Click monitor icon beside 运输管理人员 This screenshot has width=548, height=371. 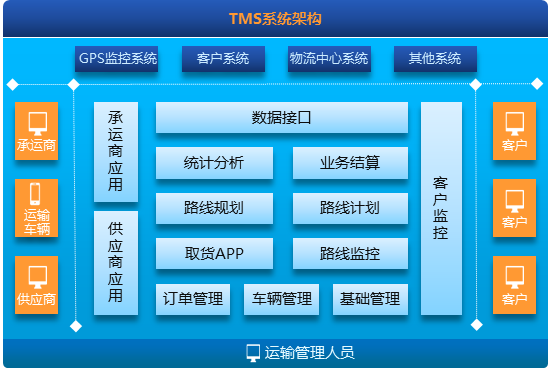click(253, 353)
